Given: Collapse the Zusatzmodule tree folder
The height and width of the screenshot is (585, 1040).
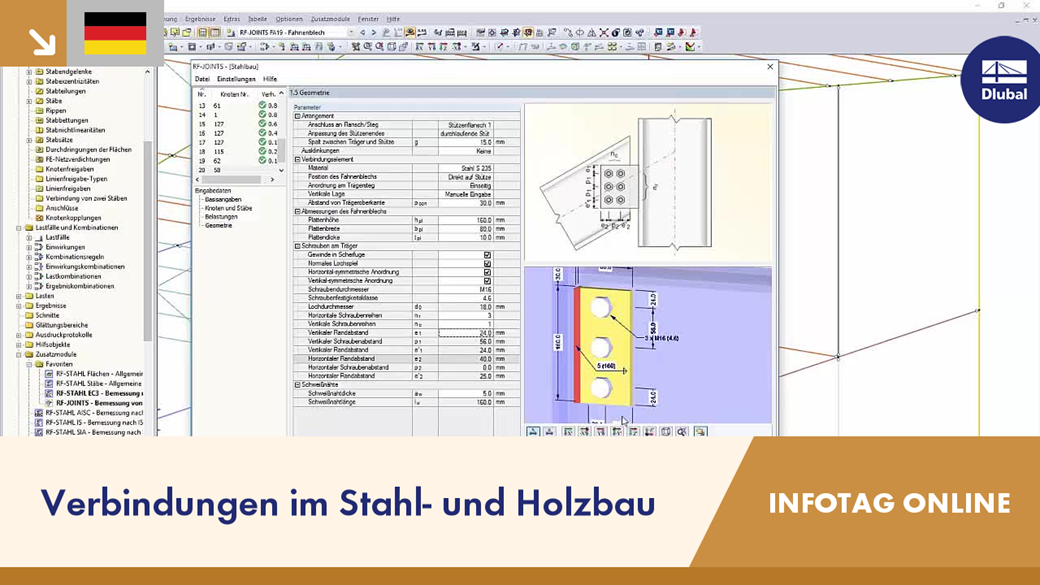Looking at the screenshot, I should (x=19, y=355).
